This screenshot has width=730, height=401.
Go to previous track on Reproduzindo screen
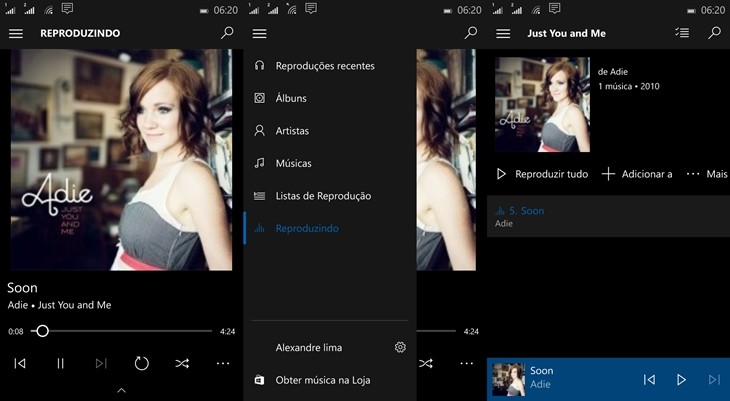(x=20, y=364)
